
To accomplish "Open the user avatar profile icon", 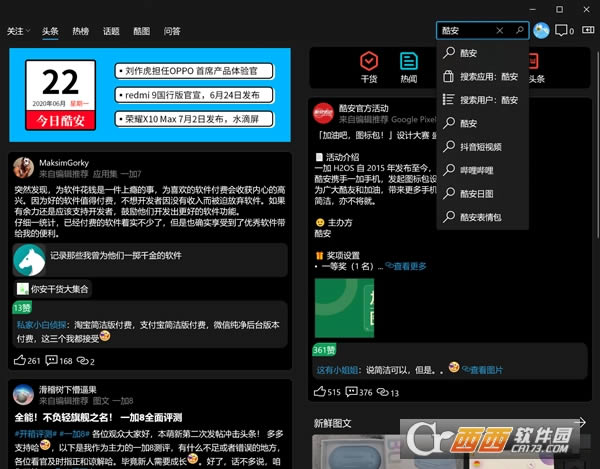I will (541, 31).
